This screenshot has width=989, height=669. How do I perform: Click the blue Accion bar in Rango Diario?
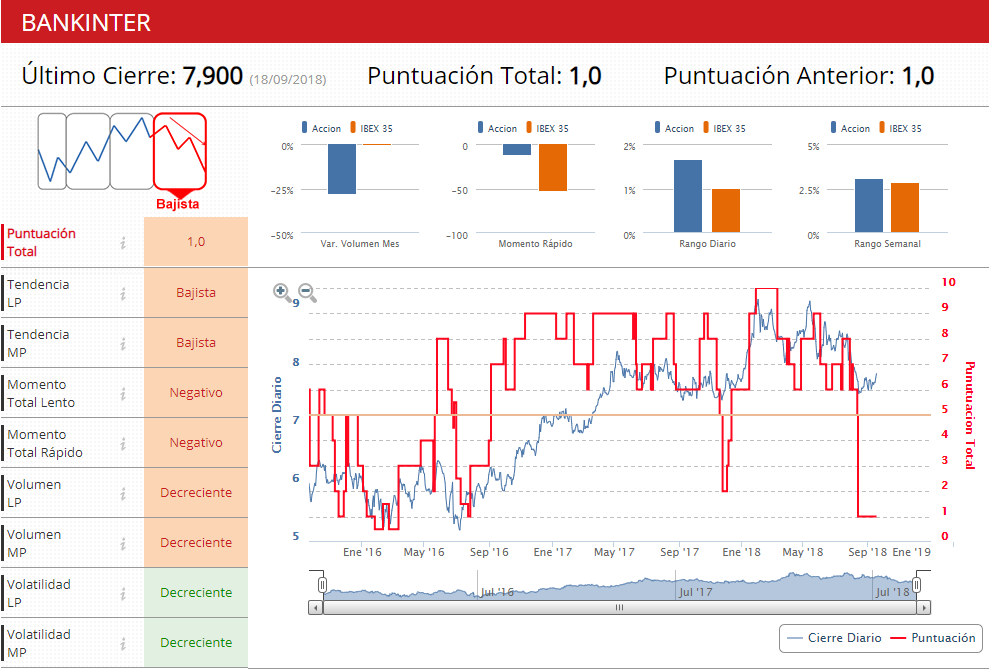[x=688, y=196]
